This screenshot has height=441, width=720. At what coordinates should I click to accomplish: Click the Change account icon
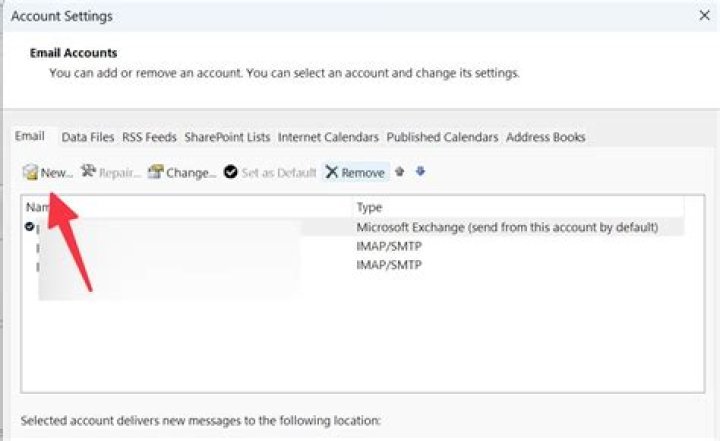coord(156,171)
